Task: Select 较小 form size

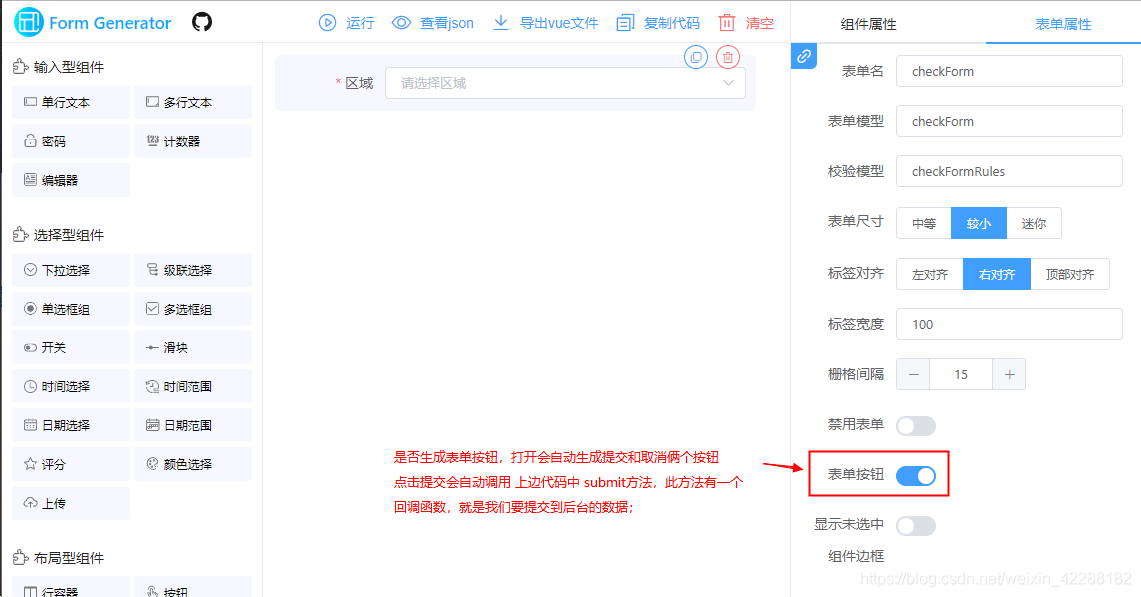Action: pos(979,224)
